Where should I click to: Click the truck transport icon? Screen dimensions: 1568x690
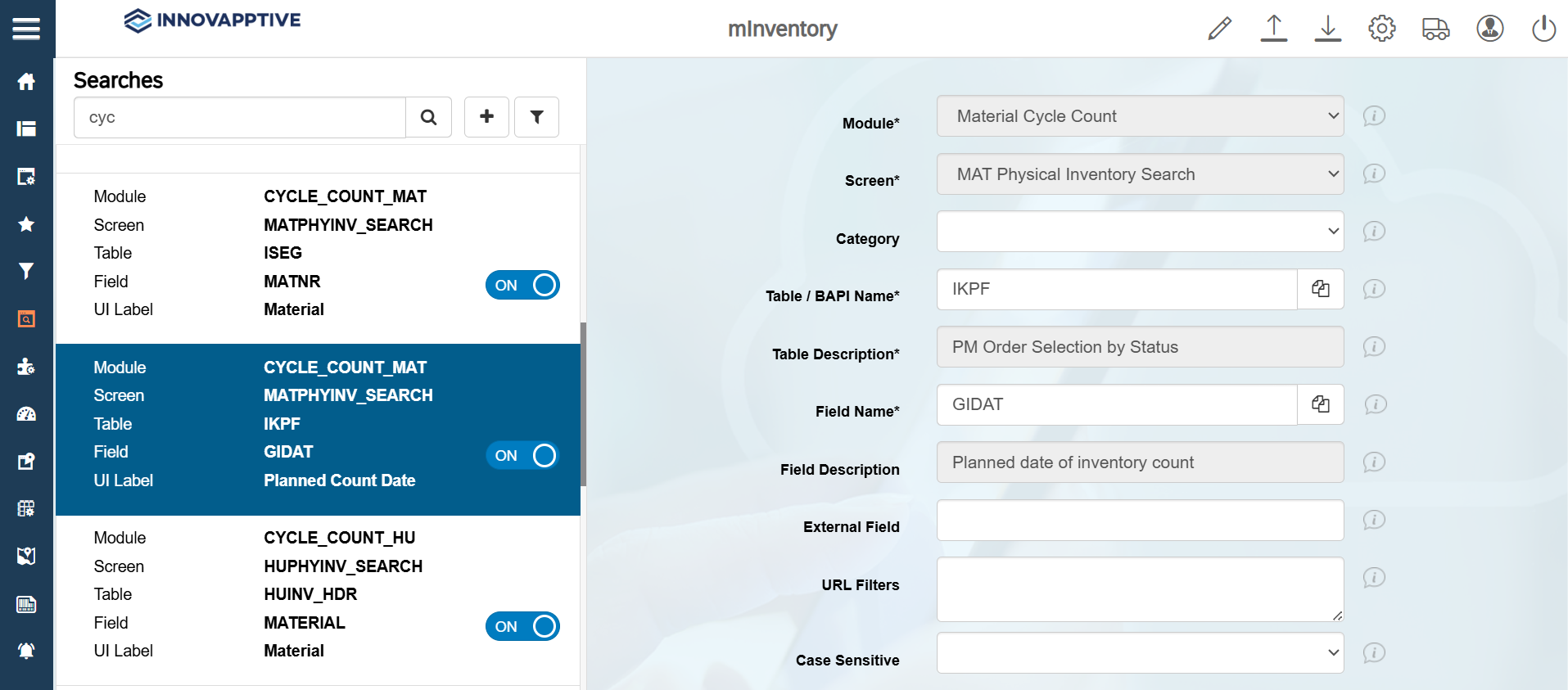click(1435, 29)
